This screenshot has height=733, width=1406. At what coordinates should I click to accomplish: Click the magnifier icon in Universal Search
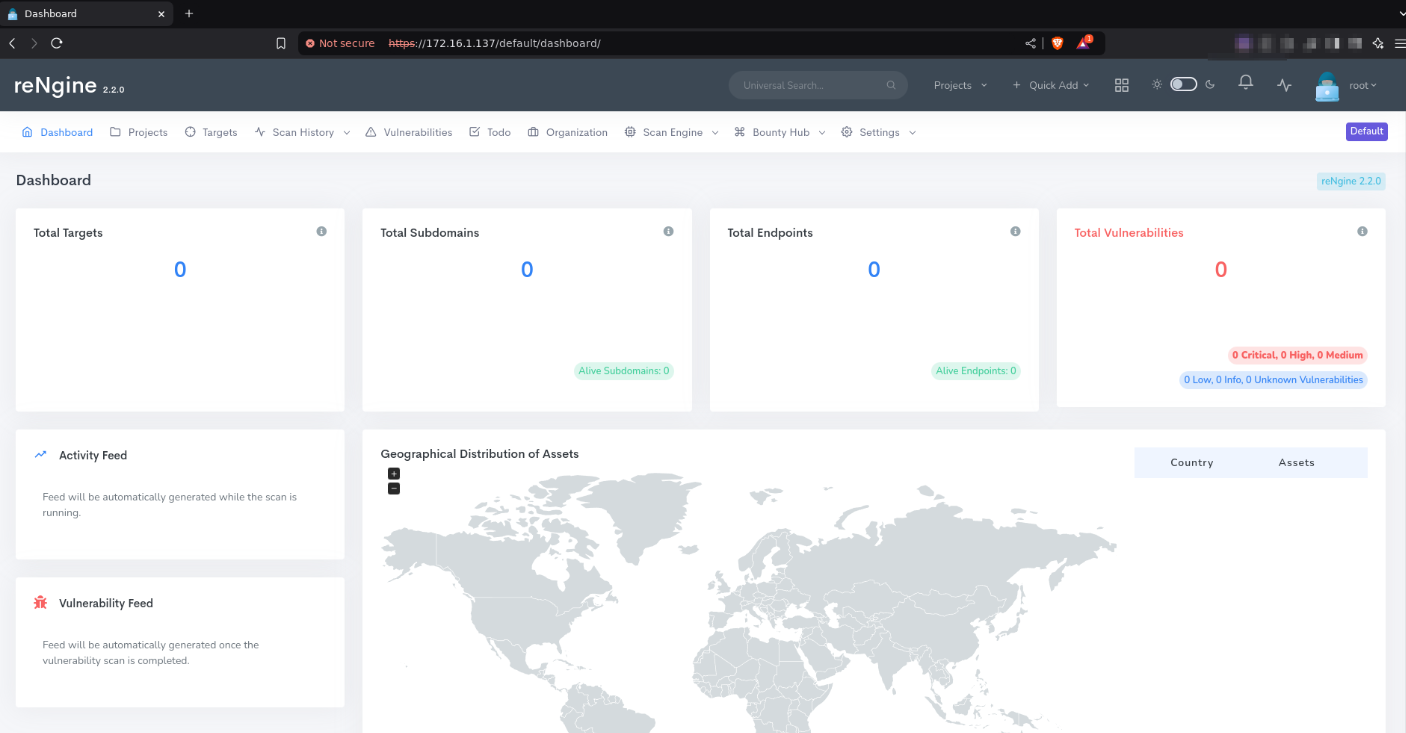(891, 85)
